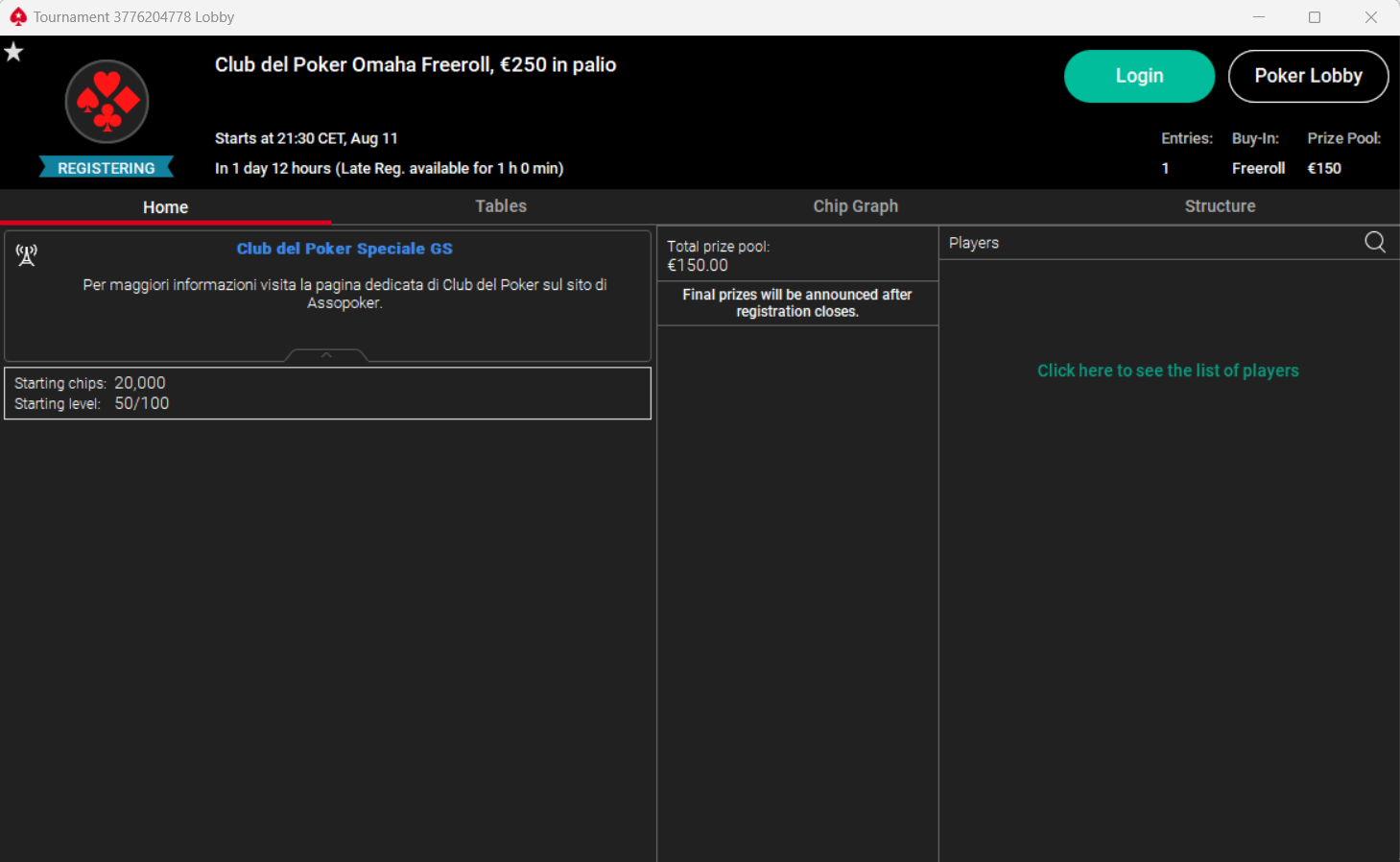This screenshot has height=862, width=1400.
Task: Click the tournament title text
Action: [x=415, y=64]
